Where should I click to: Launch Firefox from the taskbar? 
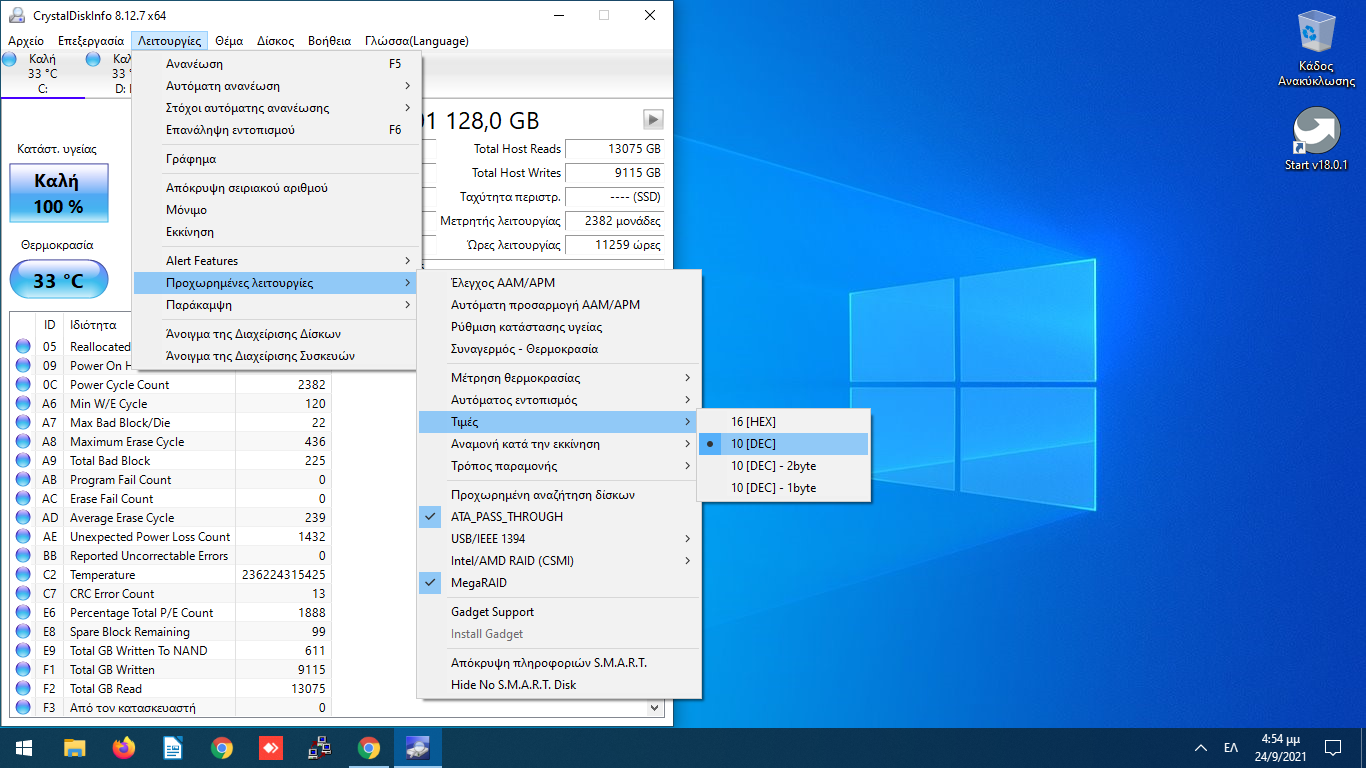click(124, 748)
